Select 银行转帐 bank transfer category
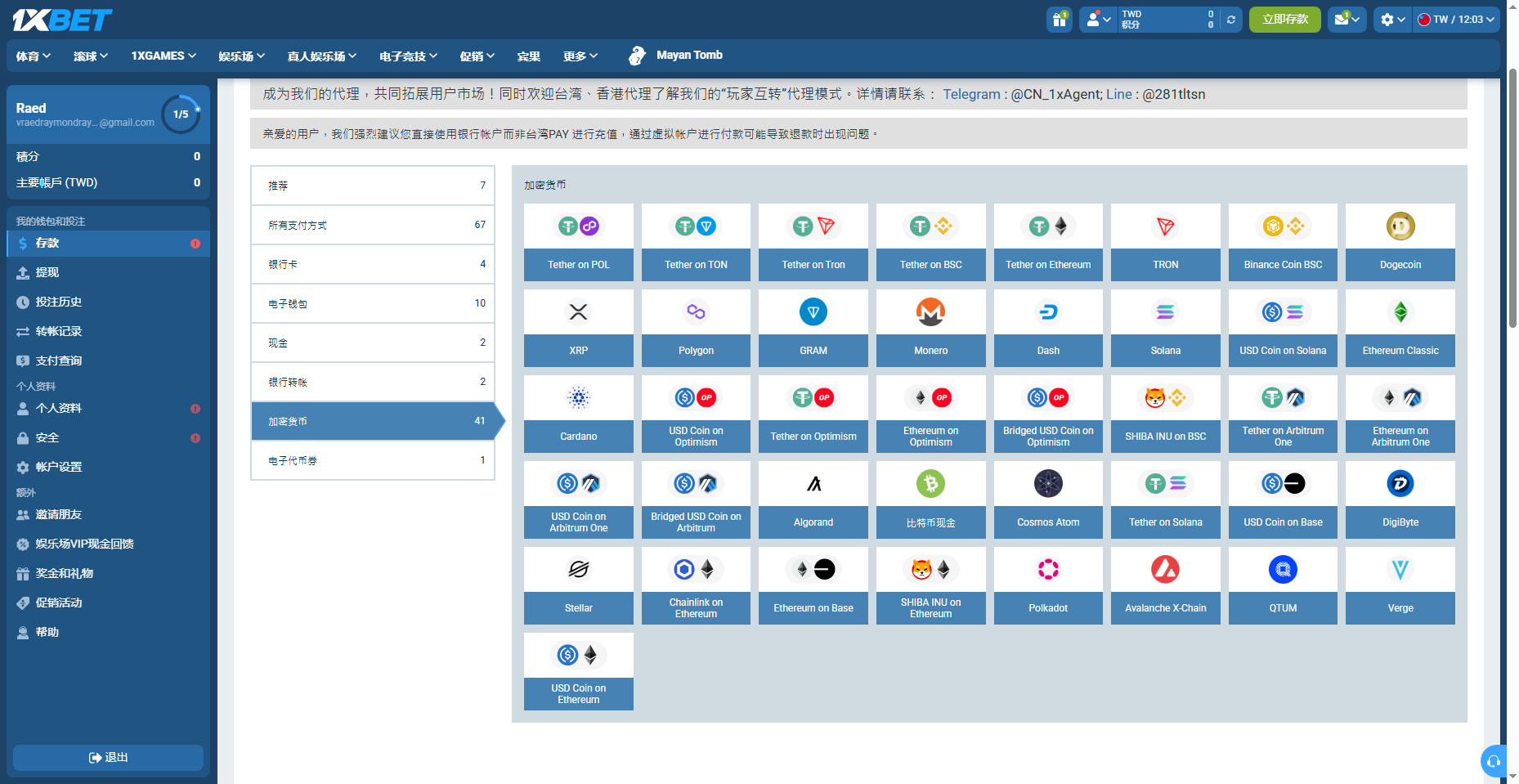The image size is (1519, 784). coord(373,382)
